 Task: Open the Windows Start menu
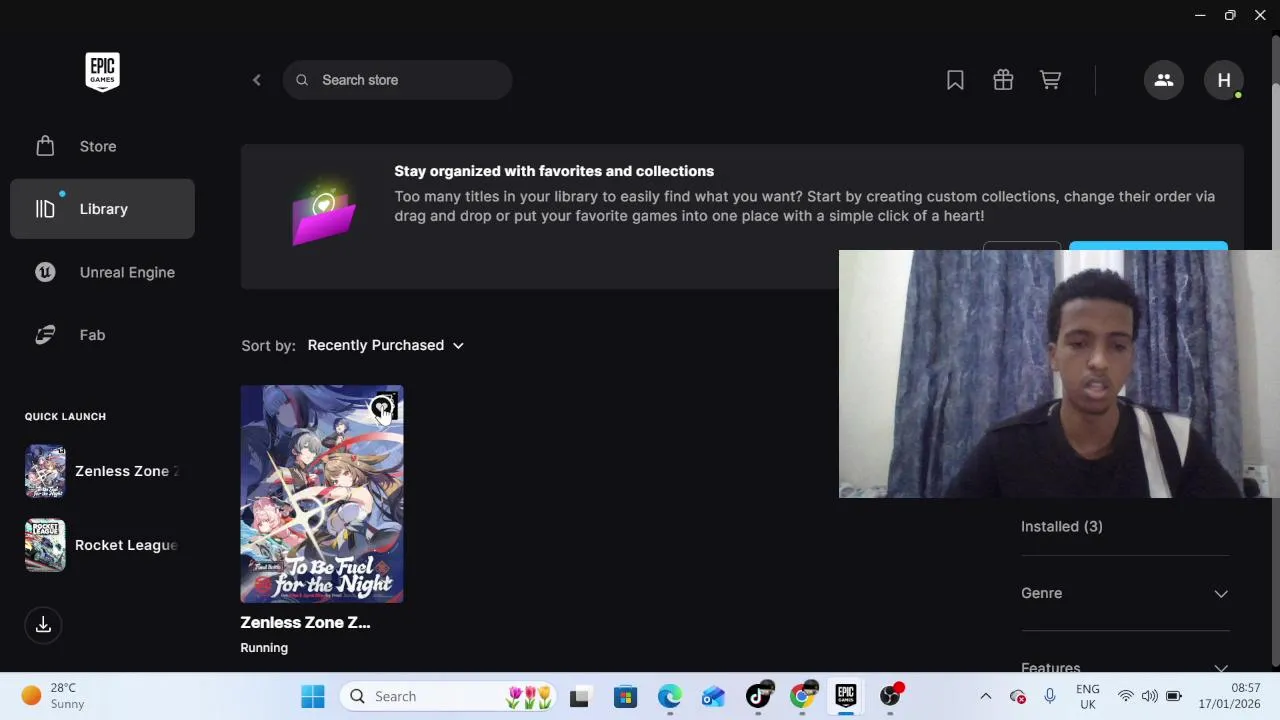point(313,696)
